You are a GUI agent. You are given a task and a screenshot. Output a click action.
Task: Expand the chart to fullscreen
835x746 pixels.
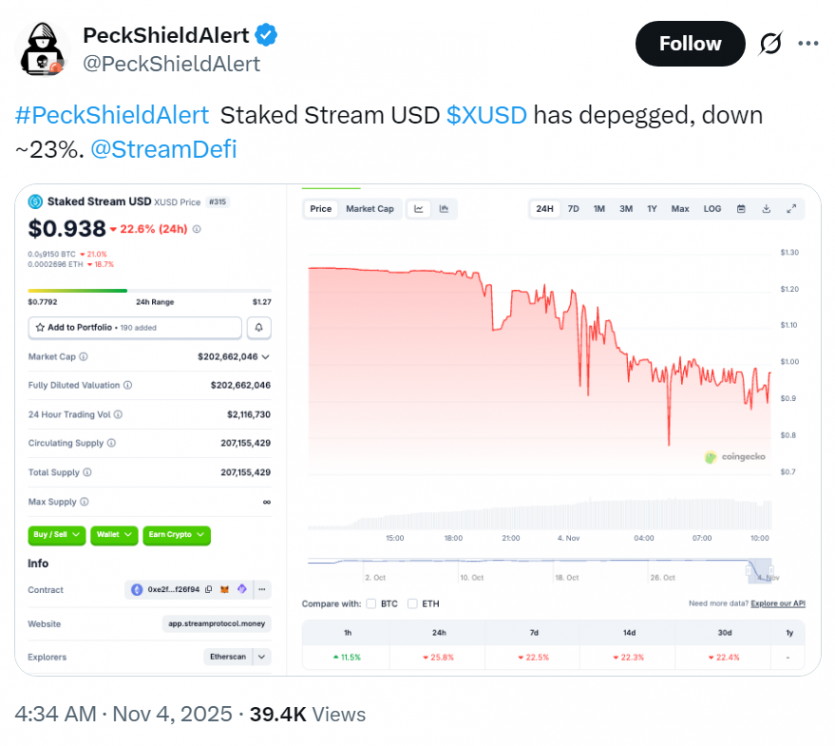(x=792, y=209)
